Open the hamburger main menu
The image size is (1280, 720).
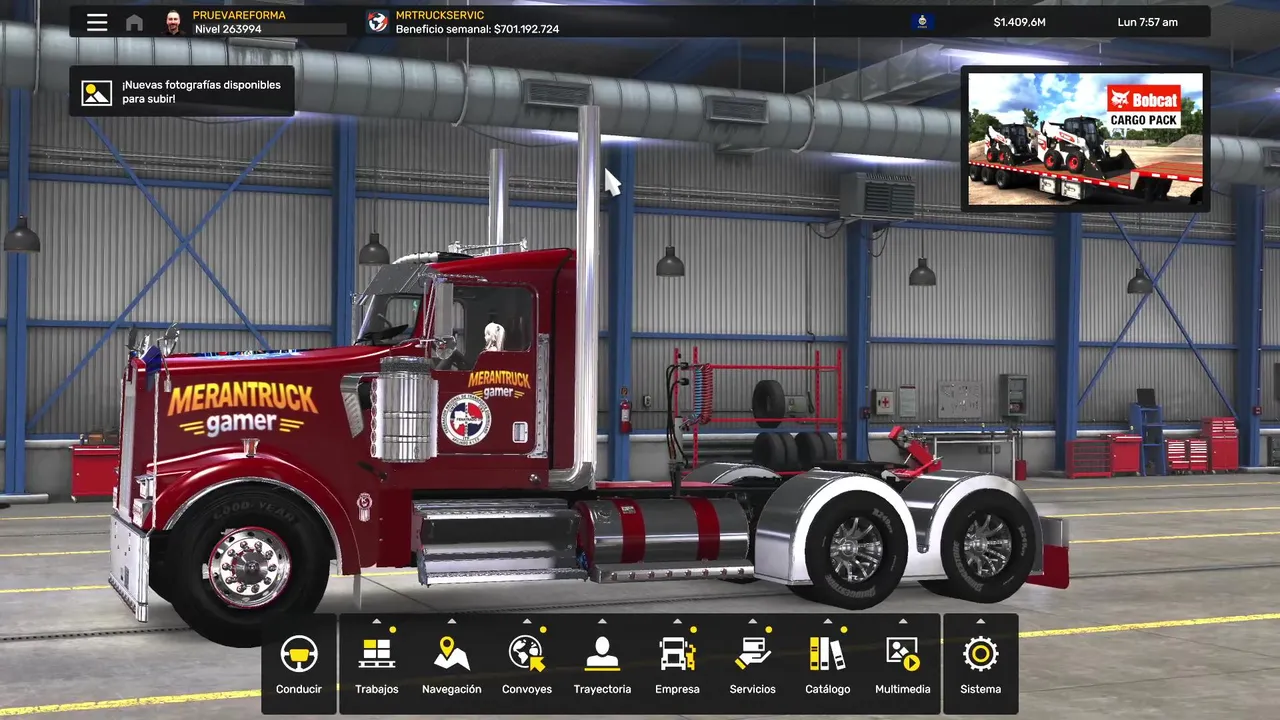tap(97, 22)
